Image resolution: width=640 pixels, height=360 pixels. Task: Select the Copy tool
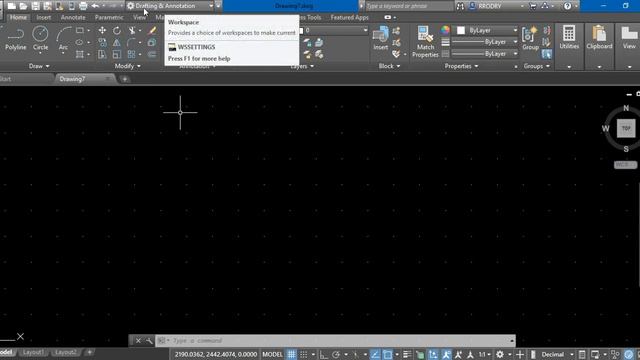(x=102, y=42)
